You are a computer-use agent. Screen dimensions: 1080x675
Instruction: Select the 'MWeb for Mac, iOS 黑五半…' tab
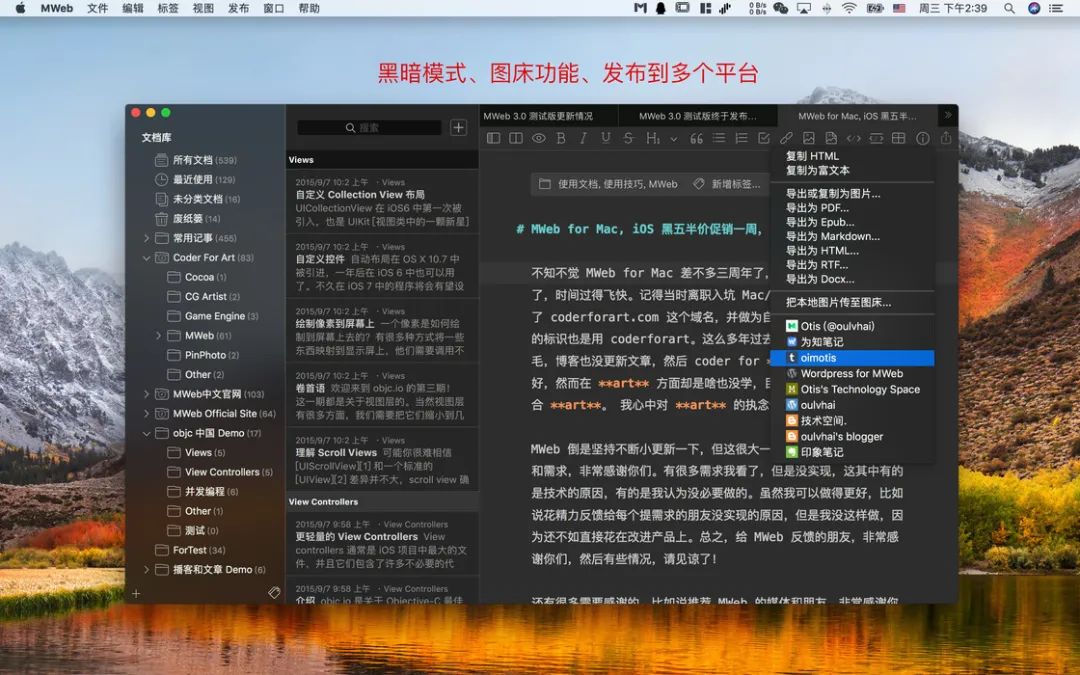[x=858, y=116]
